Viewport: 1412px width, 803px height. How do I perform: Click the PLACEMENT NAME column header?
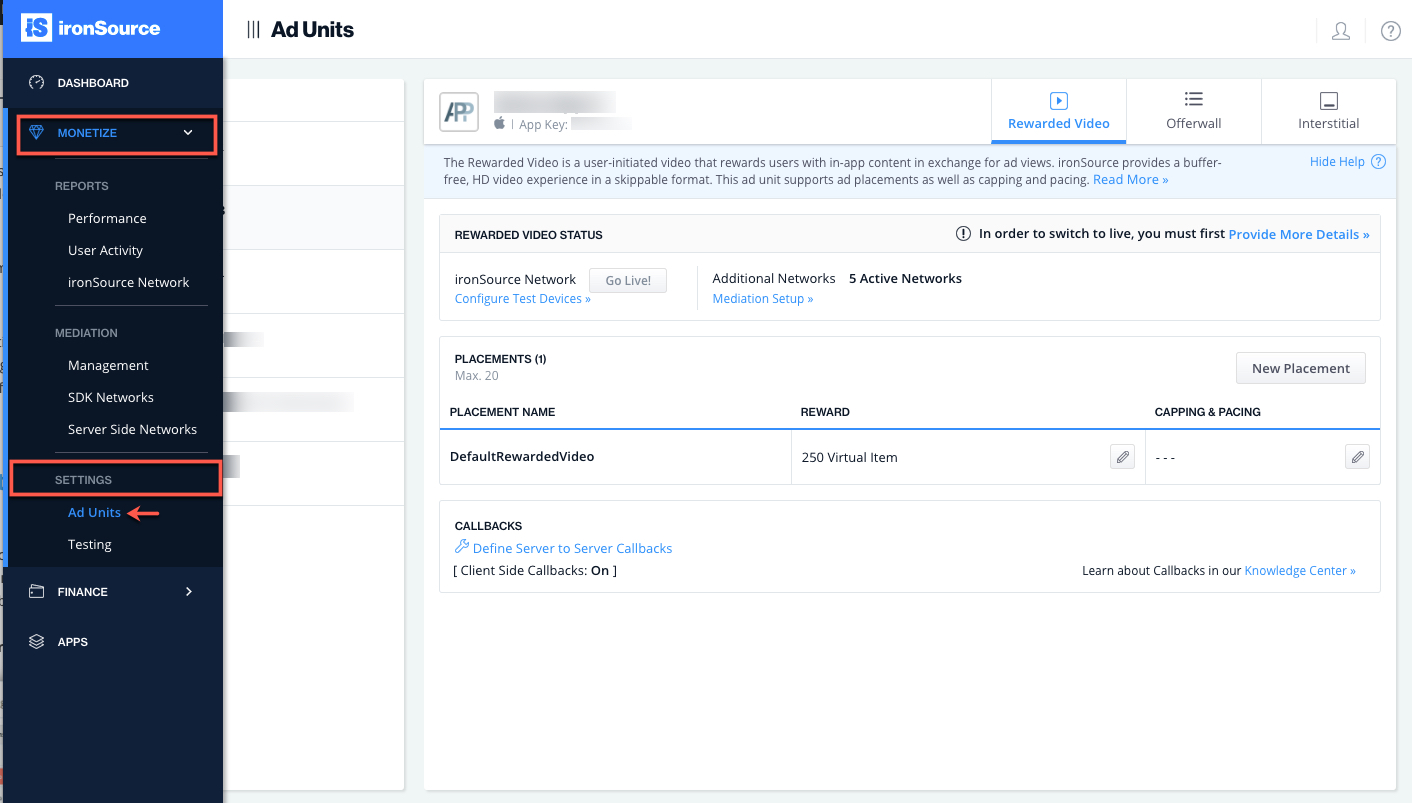(502, 412)
